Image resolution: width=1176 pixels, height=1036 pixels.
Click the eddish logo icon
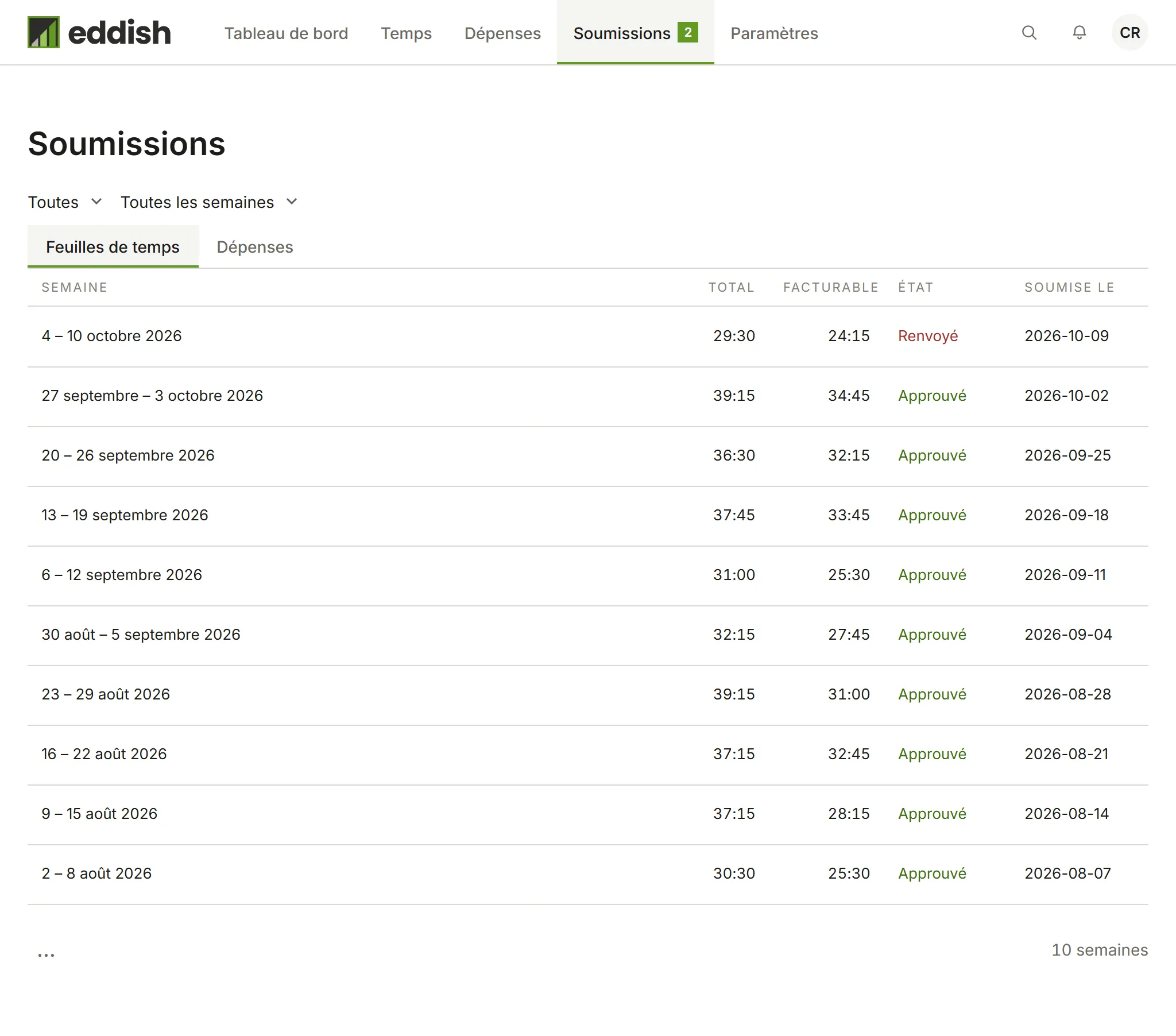[44, 32]
